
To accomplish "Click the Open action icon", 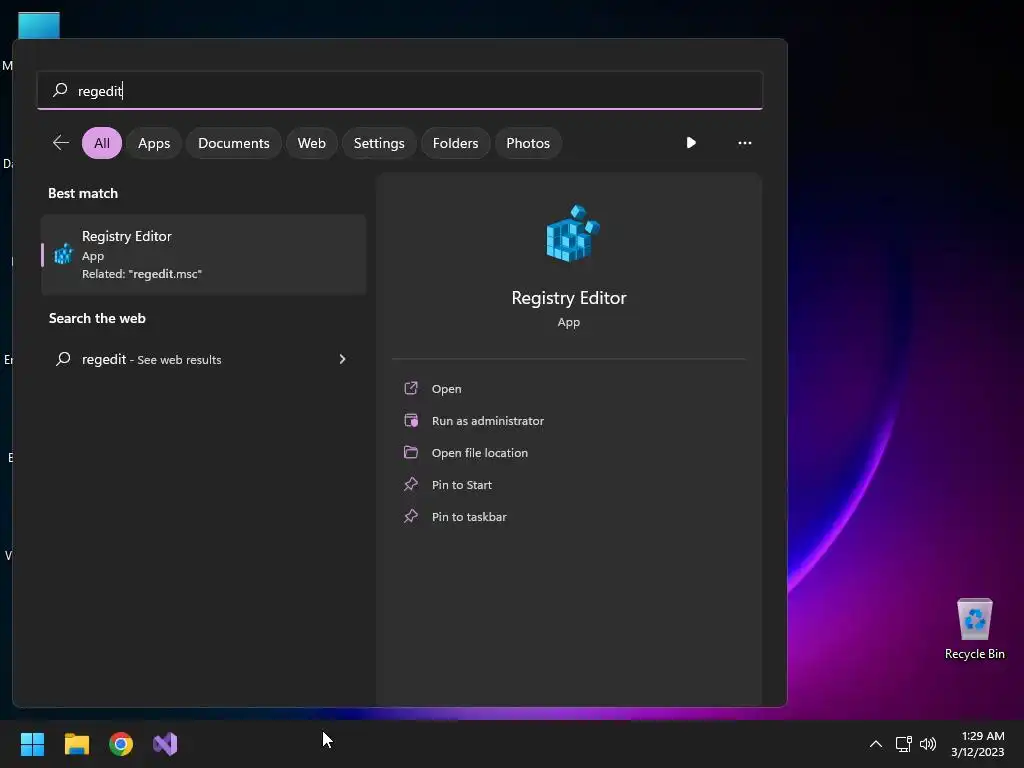I will (411, 388).
